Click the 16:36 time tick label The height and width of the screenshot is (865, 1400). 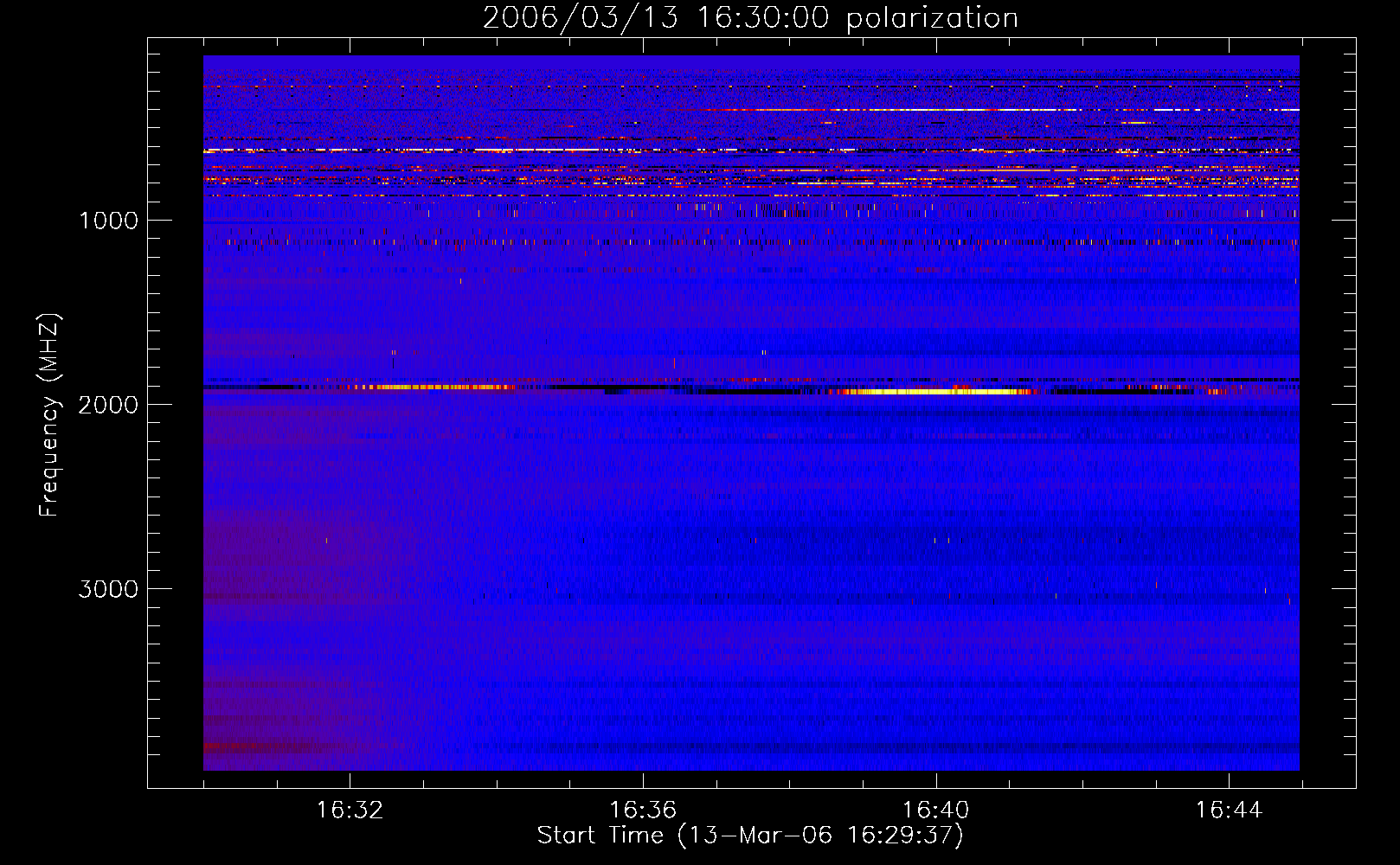642,811
